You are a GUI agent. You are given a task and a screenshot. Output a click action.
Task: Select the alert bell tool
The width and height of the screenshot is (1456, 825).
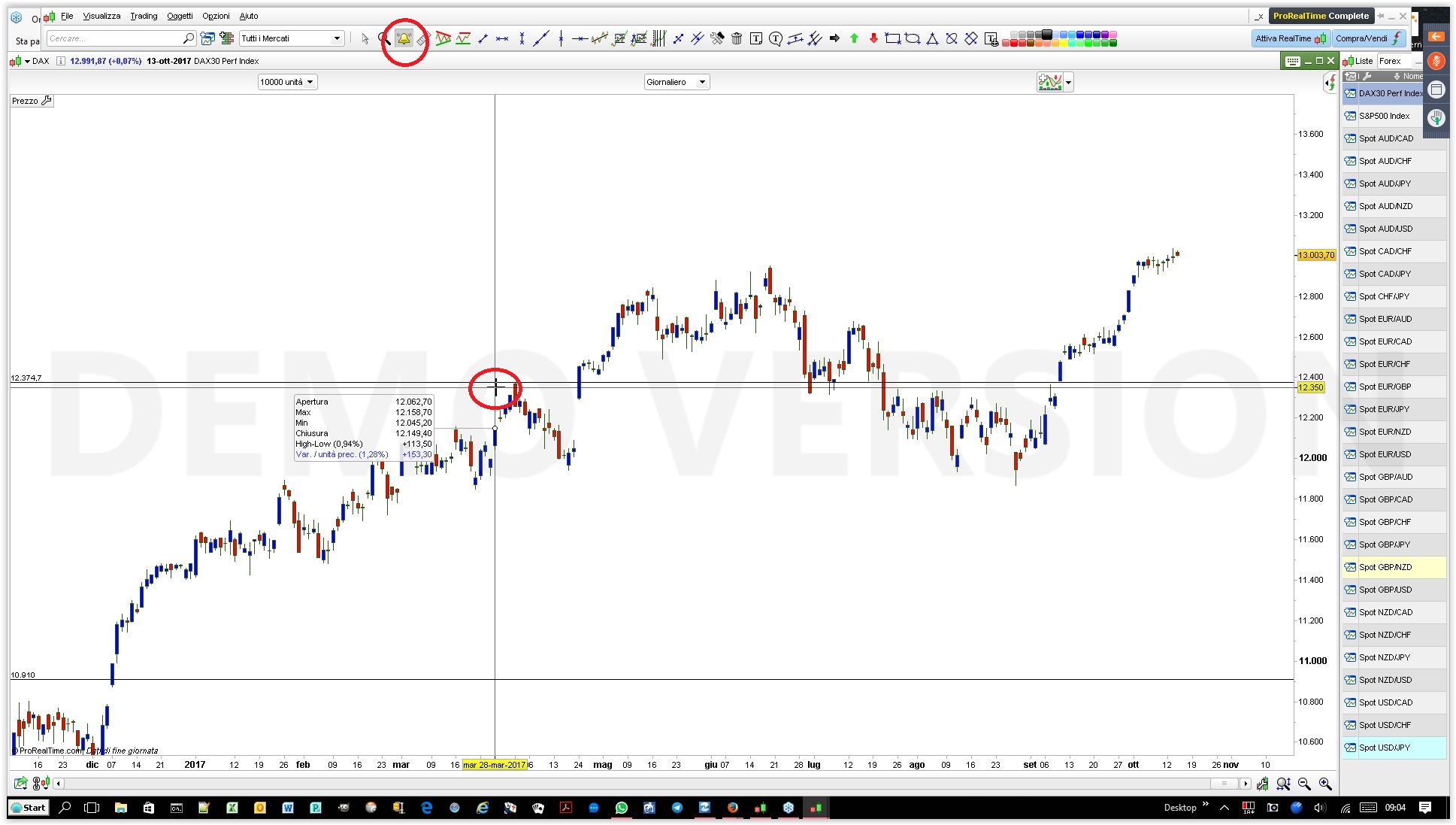pos(404,38)
